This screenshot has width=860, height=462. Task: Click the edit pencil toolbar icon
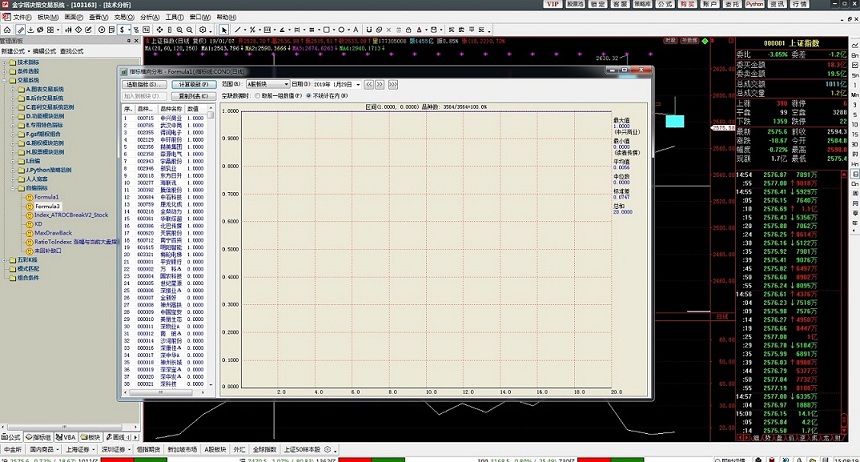pyautogui.click(x=88, y=29)
